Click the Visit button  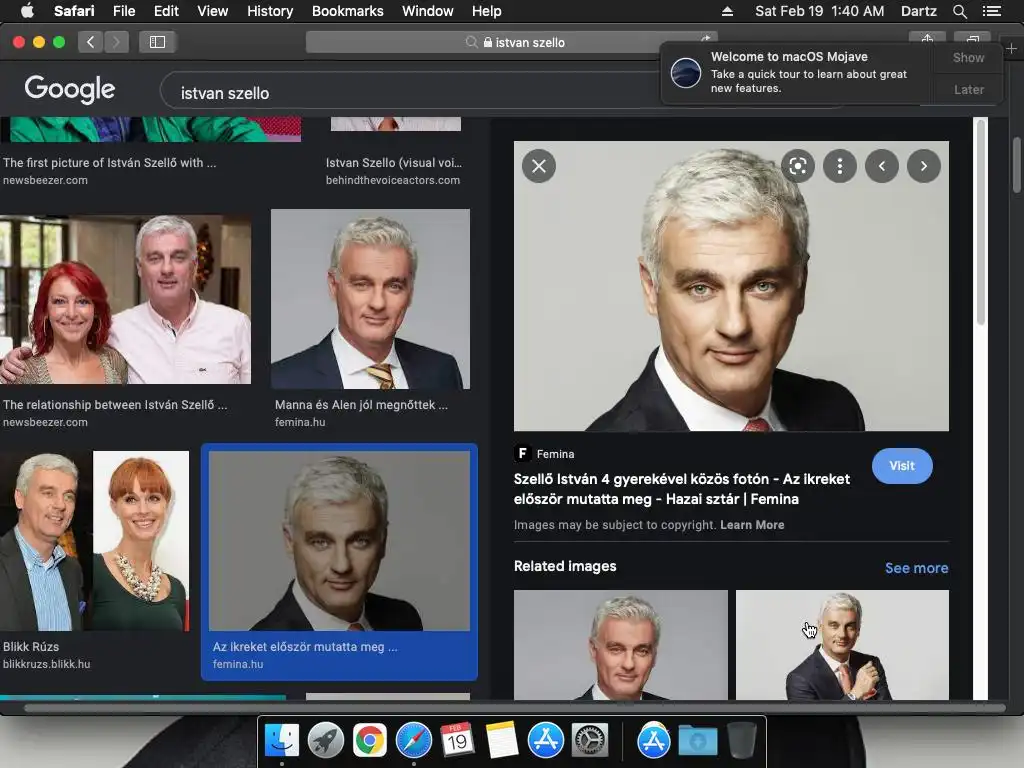pos(901,466)
